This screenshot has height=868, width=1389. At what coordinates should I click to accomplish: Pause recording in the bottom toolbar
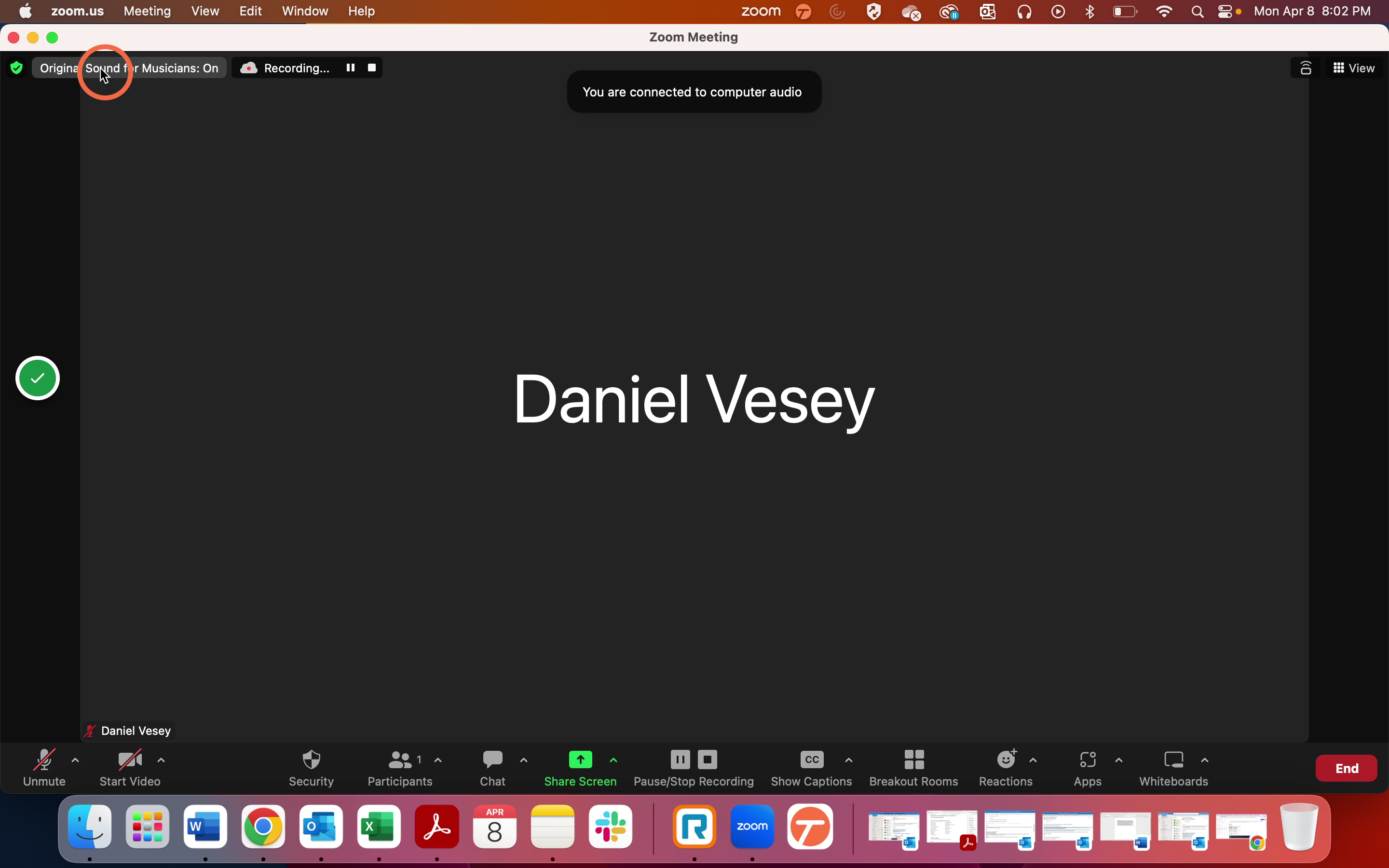(x=680, y=759)
